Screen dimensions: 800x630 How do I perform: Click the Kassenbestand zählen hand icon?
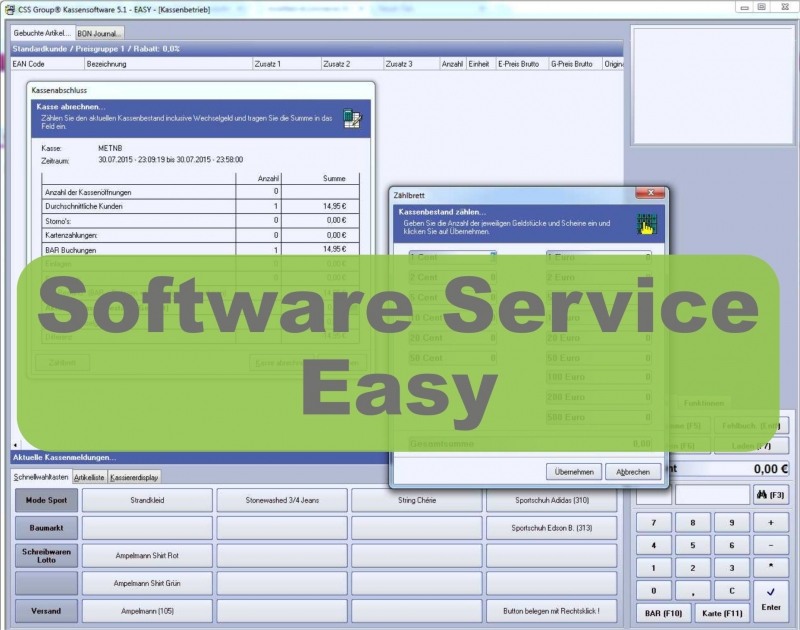coord(646,224)
